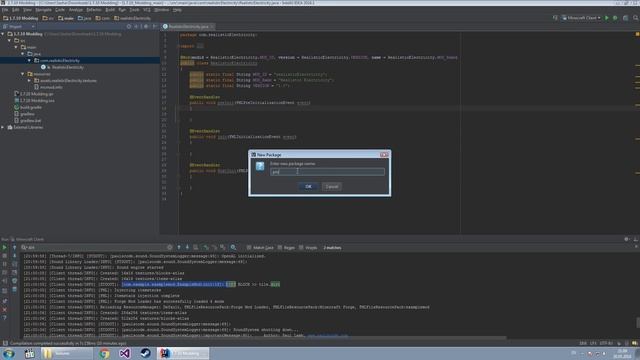Image resolution: width=640 pixels, height=360 pixels.
Task: Collapse the 1.7.10 Modding root node
Action: coord(3,34)
